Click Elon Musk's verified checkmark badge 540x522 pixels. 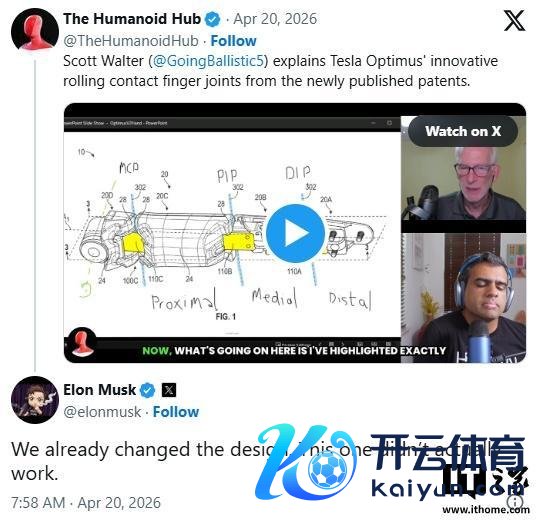pyautogui.click(x=148, y=390)
